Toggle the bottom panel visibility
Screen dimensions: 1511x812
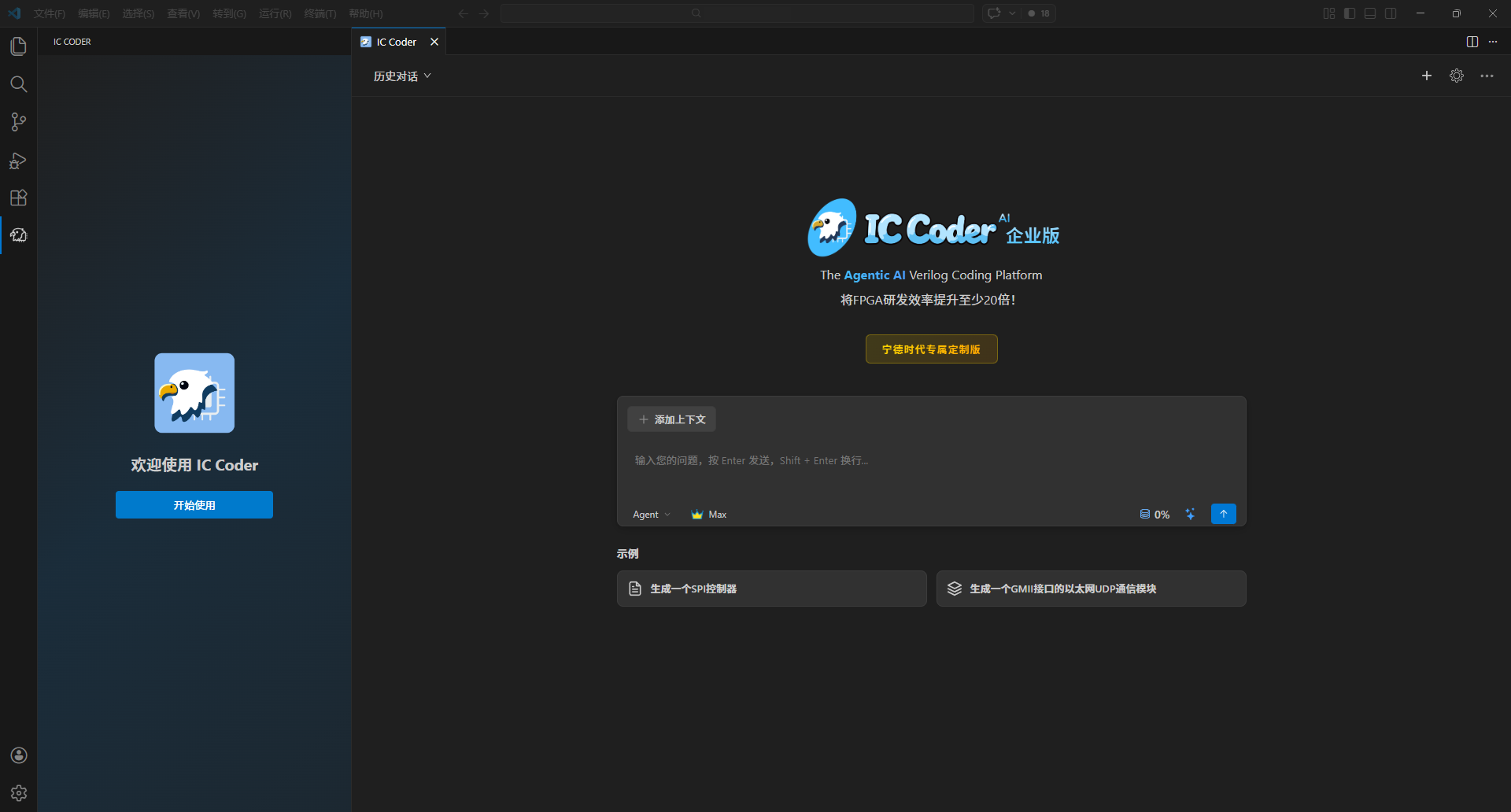click(x=1370, y=13)
